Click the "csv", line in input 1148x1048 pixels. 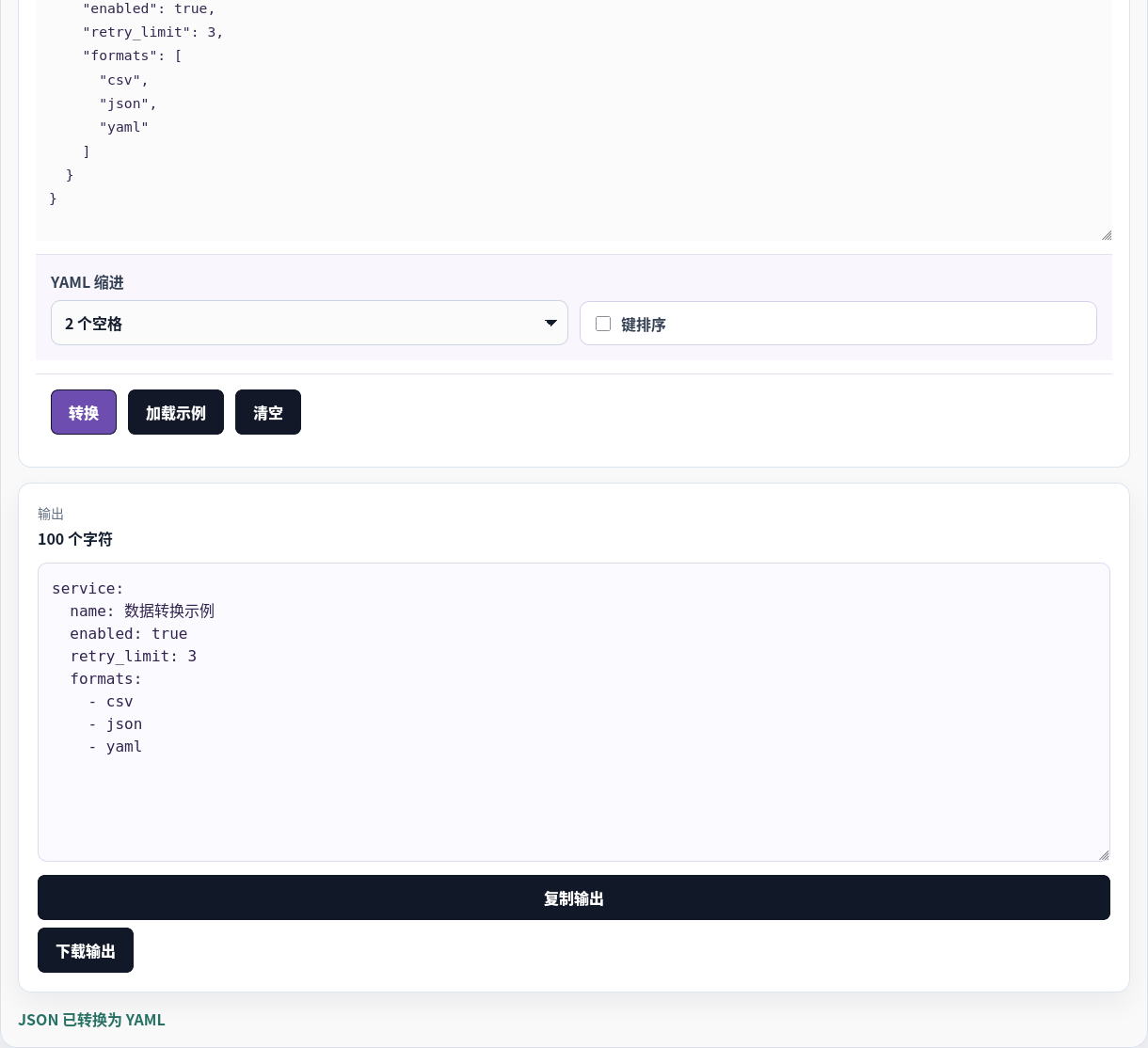pos(124,80)
